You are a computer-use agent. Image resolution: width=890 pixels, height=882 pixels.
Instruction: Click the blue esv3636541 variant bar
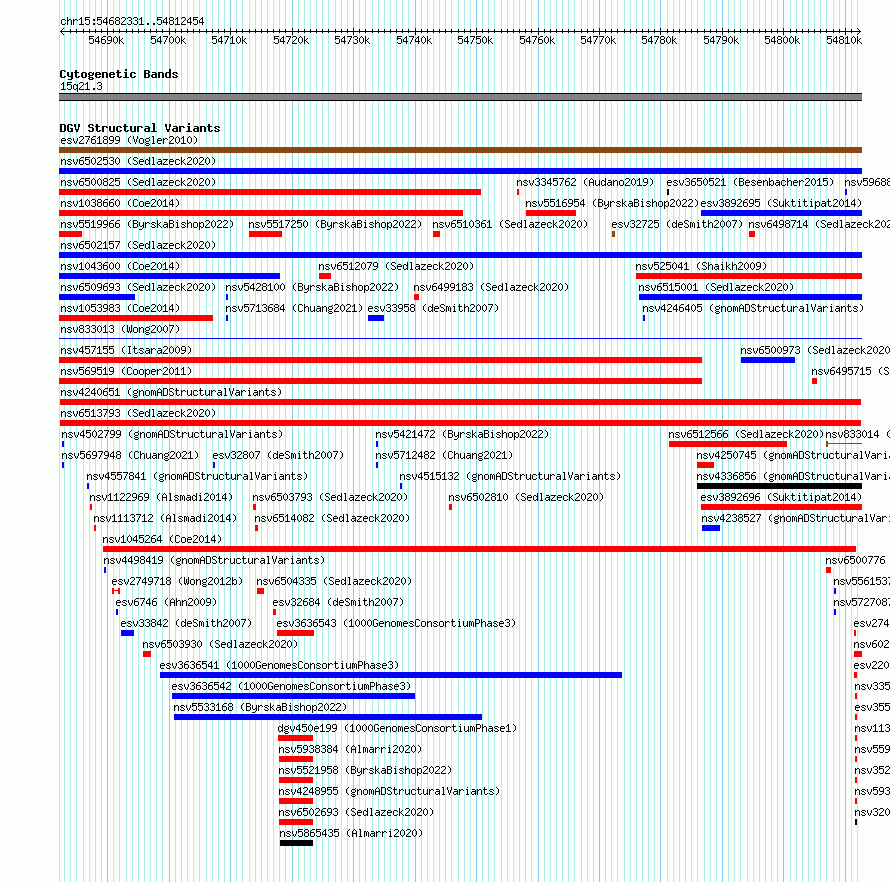391,675
